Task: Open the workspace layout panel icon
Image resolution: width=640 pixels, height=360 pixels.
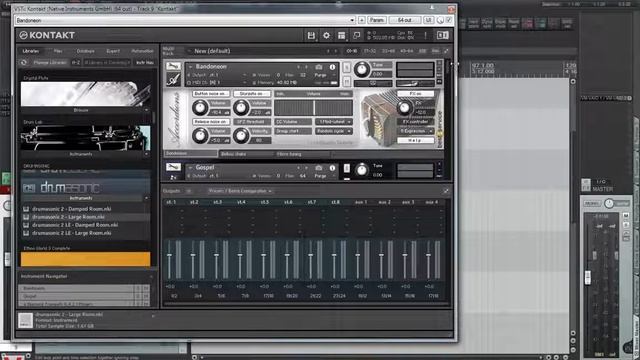Action: [x=342, y=36]
